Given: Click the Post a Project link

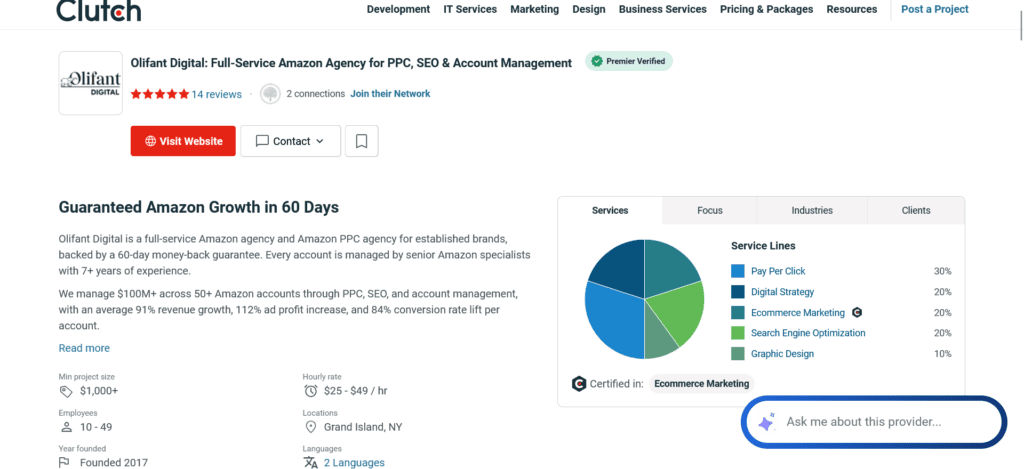Looking at the screenshot, I should pos(935,9).
